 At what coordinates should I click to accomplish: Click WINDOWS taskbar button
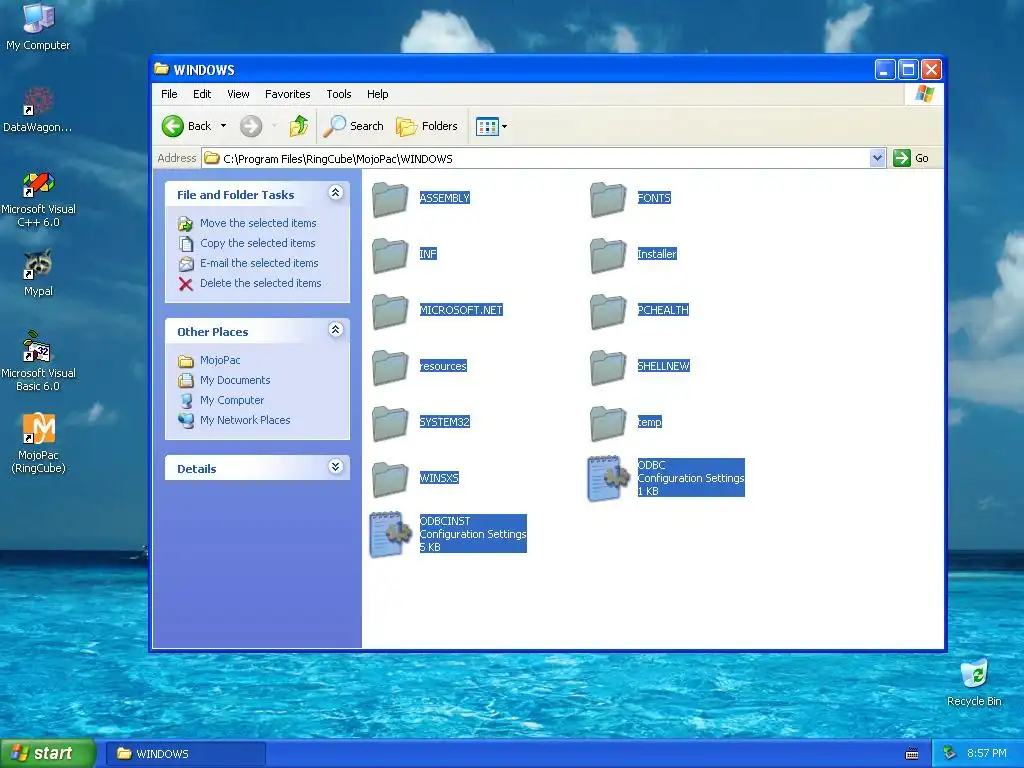(x=185, y=754)
